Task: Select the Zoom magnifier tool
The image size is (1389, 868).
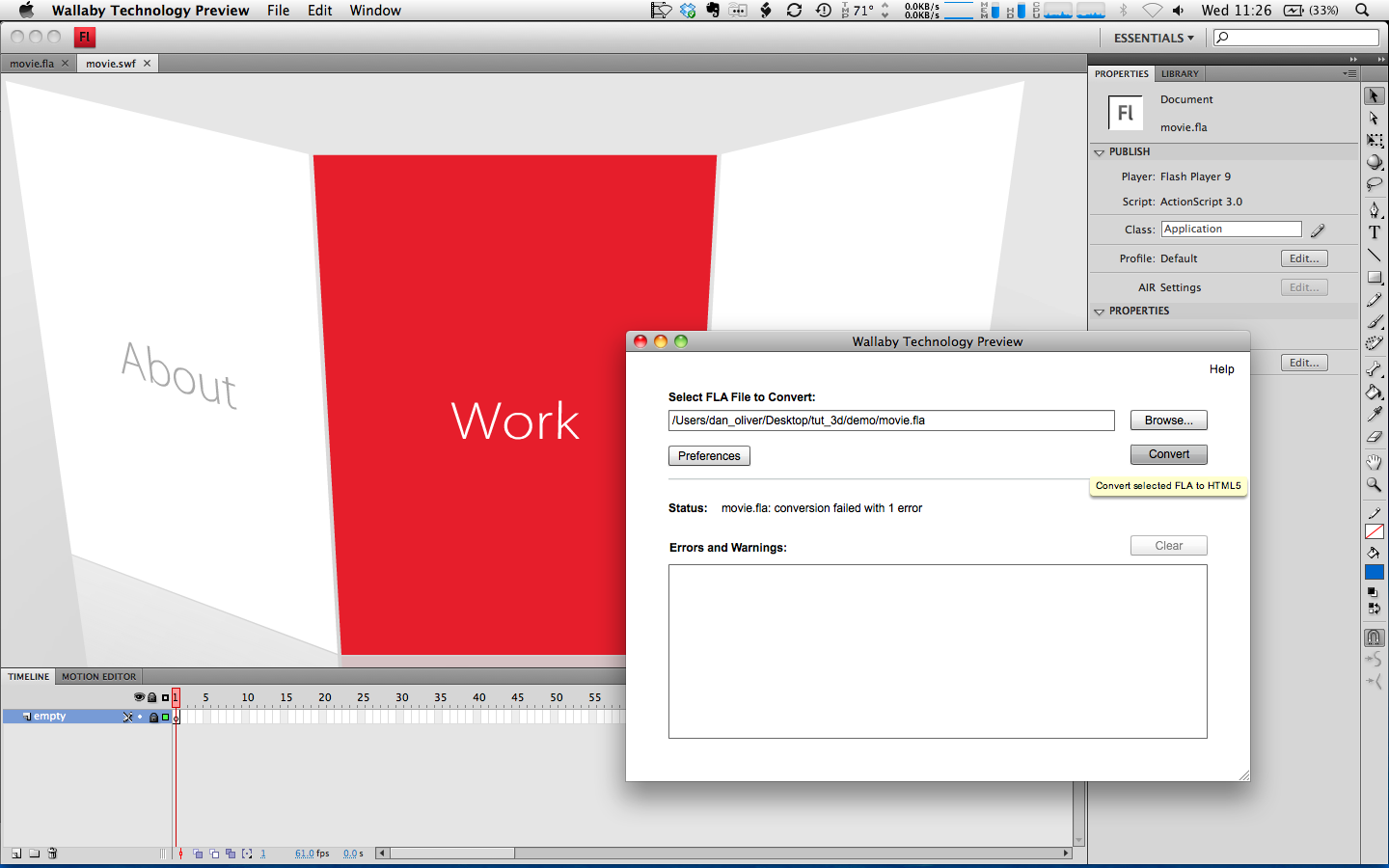Action: pyautogui.click(x=1374, y=484)
